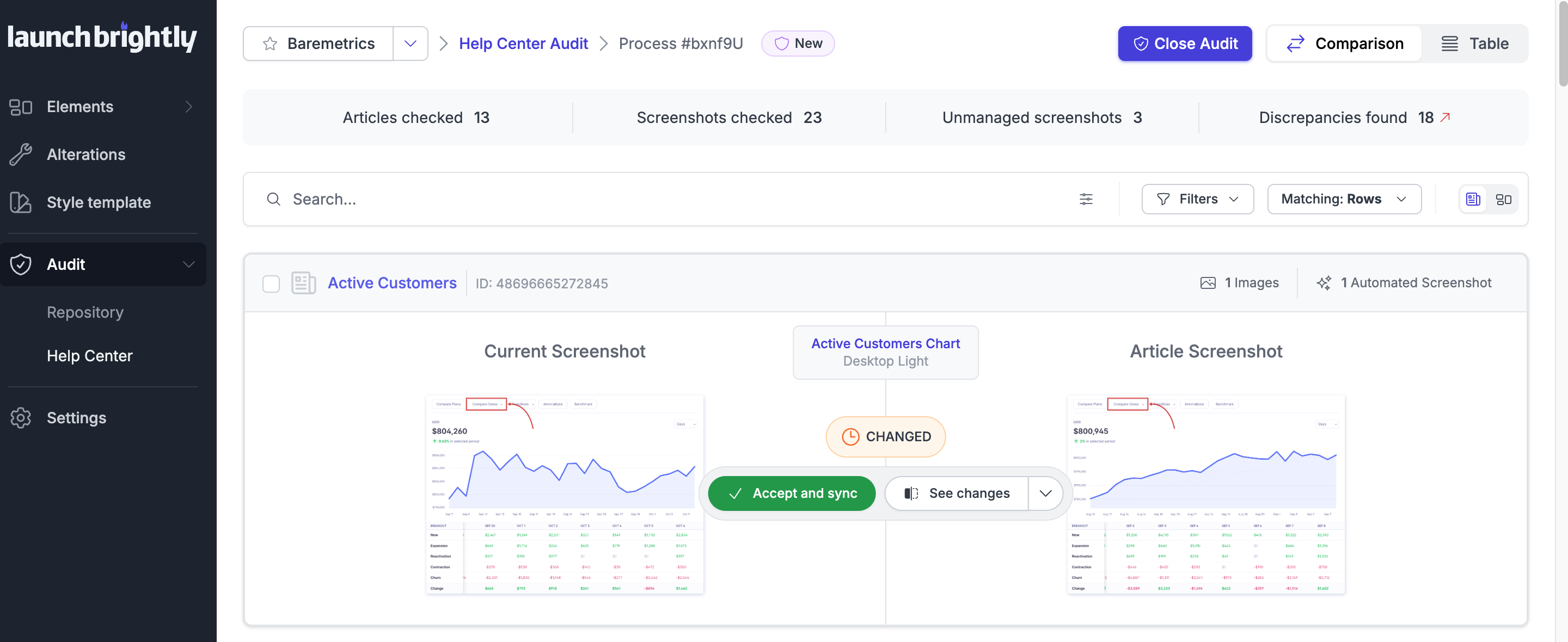Screen dimensions: 1568x642
Task: Open the Article Screenshot thumbnail
Action: coord(1206,495)
